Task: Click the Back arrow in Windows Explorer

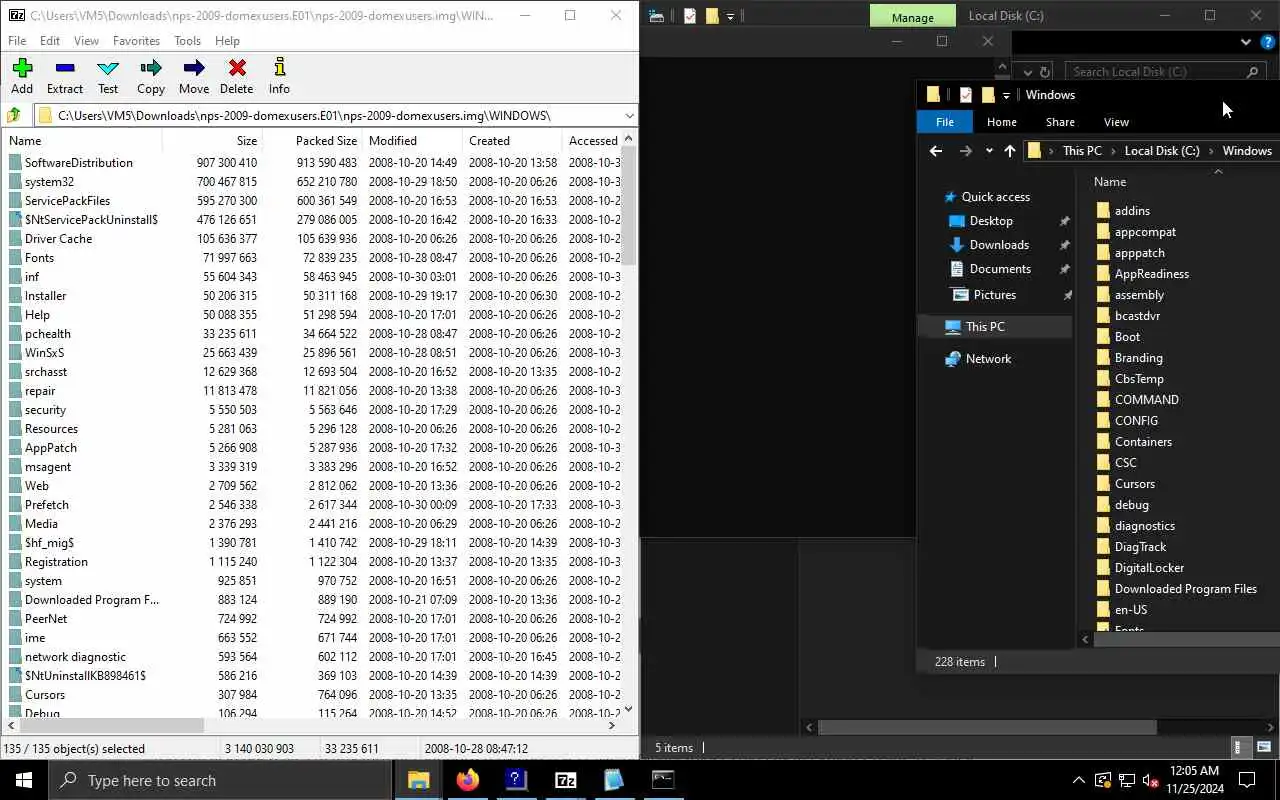Action: coord(935,151)
